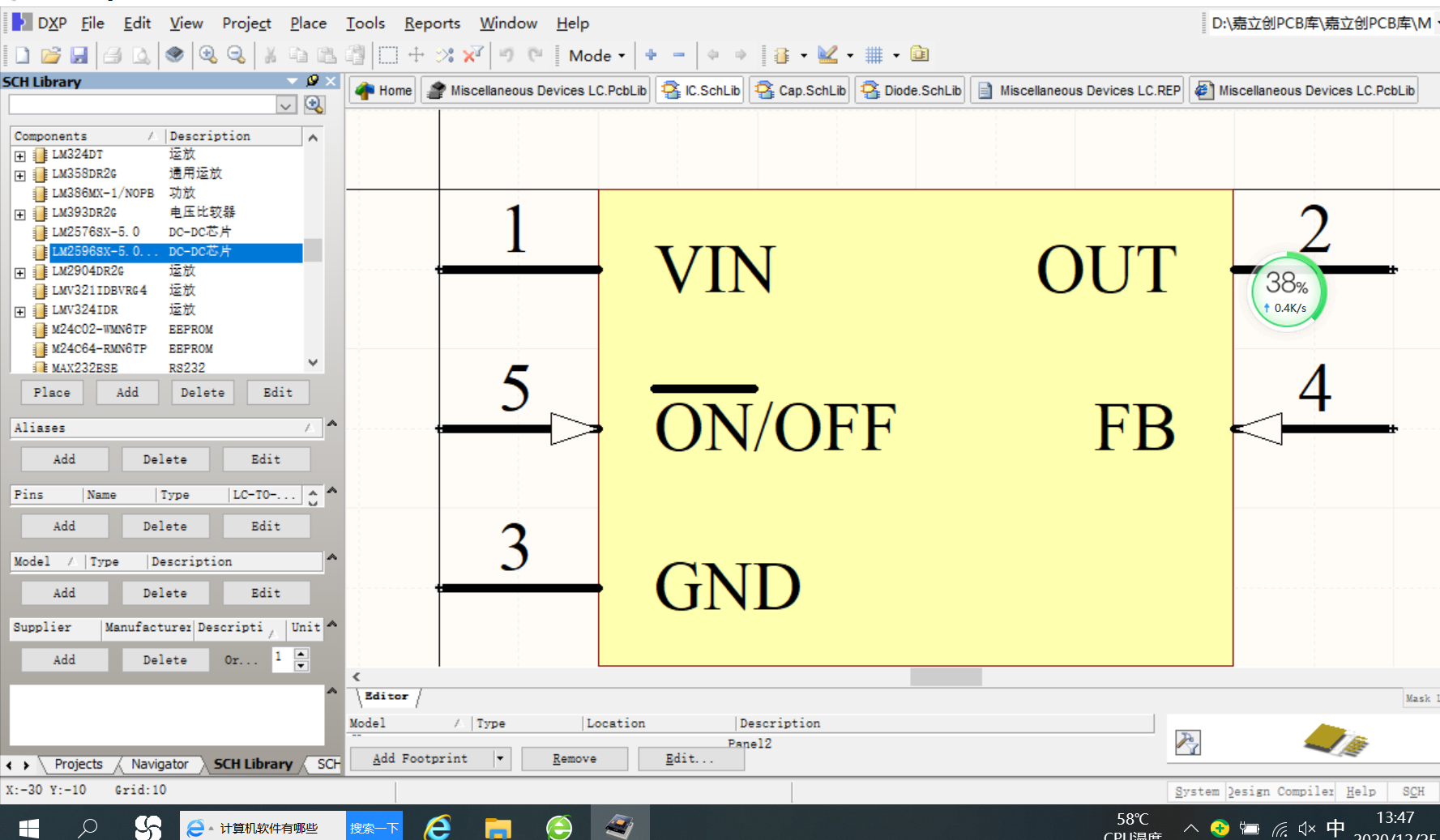This screenshot has height=840, width=1440.
Task: Click the Copy toolbar icon
Action: [298, 55]
